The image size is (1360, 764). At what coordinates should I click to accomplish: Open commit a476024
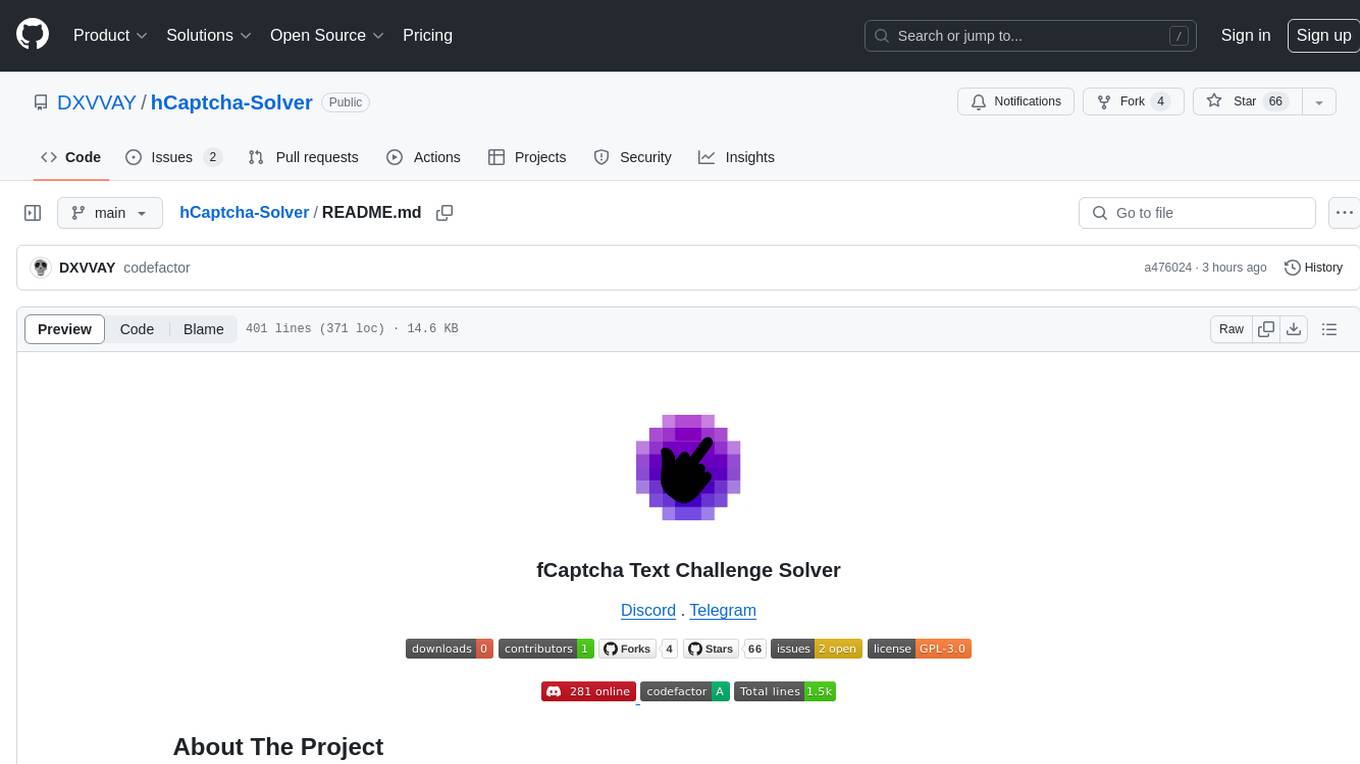click(1168, 268)
